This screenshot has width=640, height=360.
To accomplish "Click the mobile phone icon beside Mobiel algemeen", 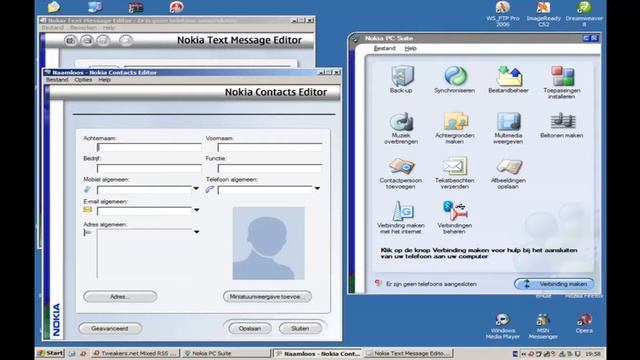I will point(87,189).
